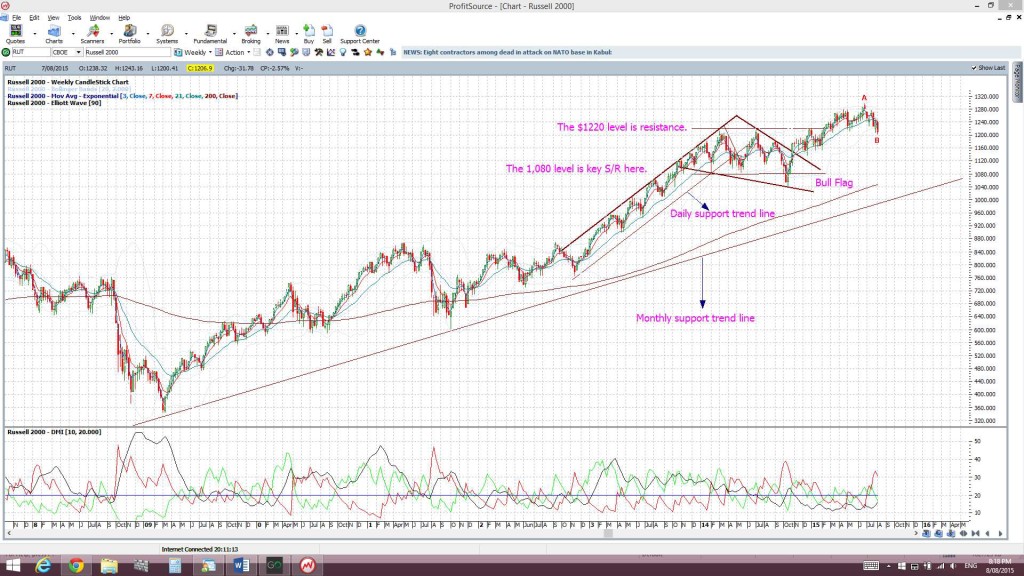Open the Edit menu
1024x576 pixels.
(x=34, y=18)
